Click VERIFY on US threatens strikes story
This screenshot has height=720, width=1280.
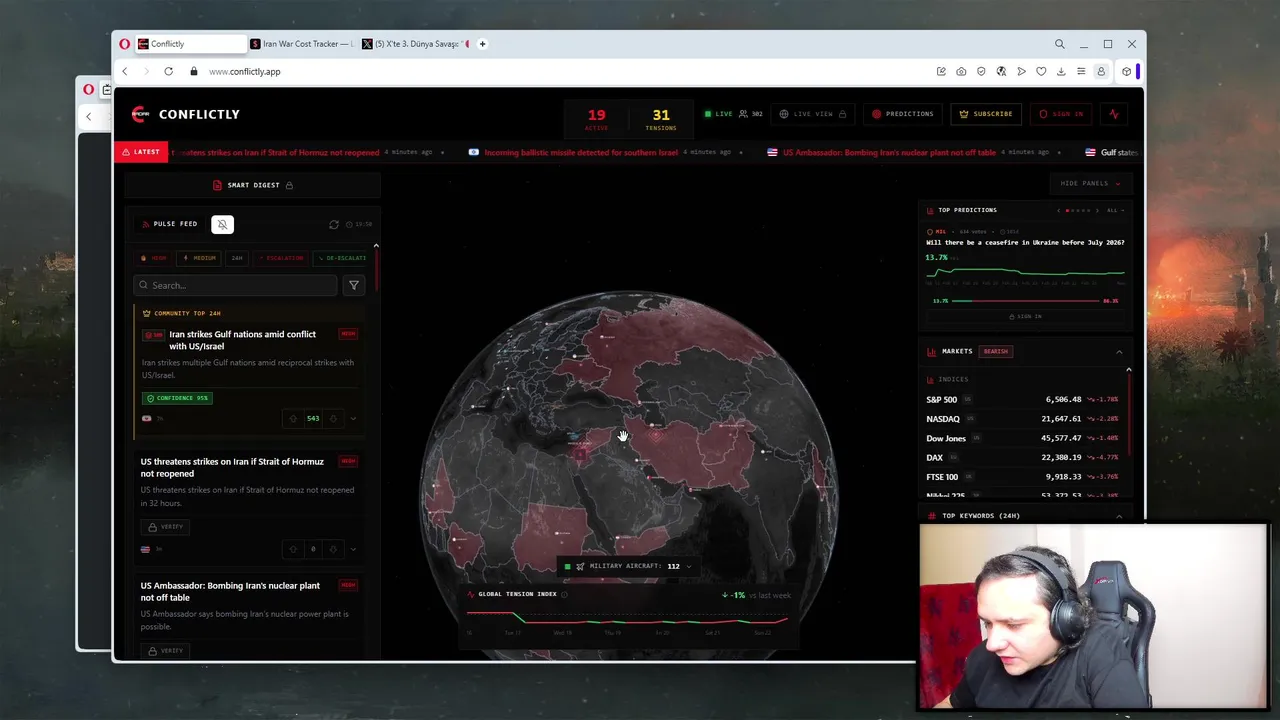point(165,527)
